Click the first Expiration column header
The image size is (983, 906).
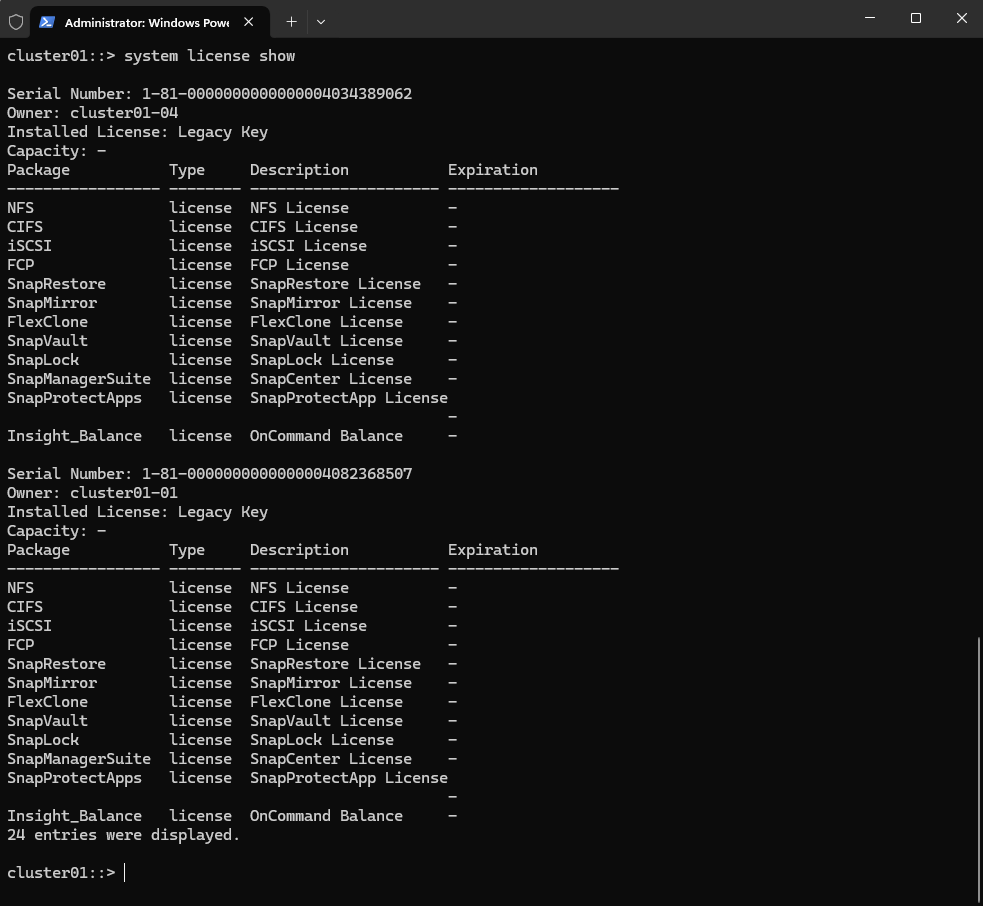coord(493,170)
